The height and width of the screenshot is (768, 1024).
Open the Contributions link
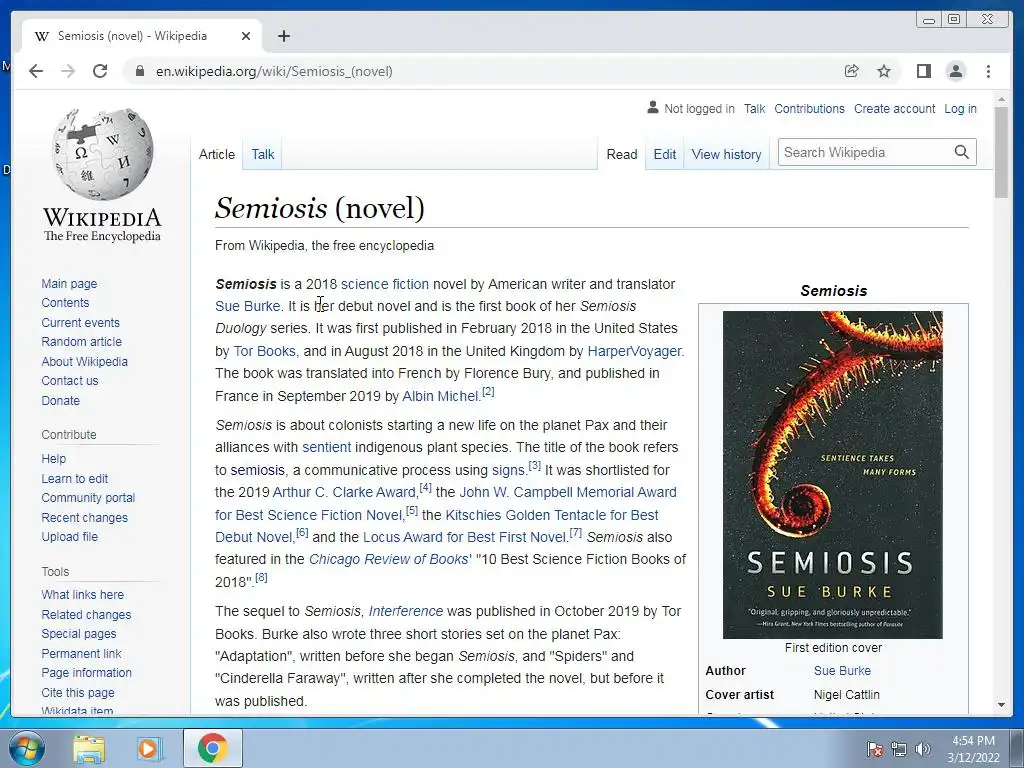(809, 108)
